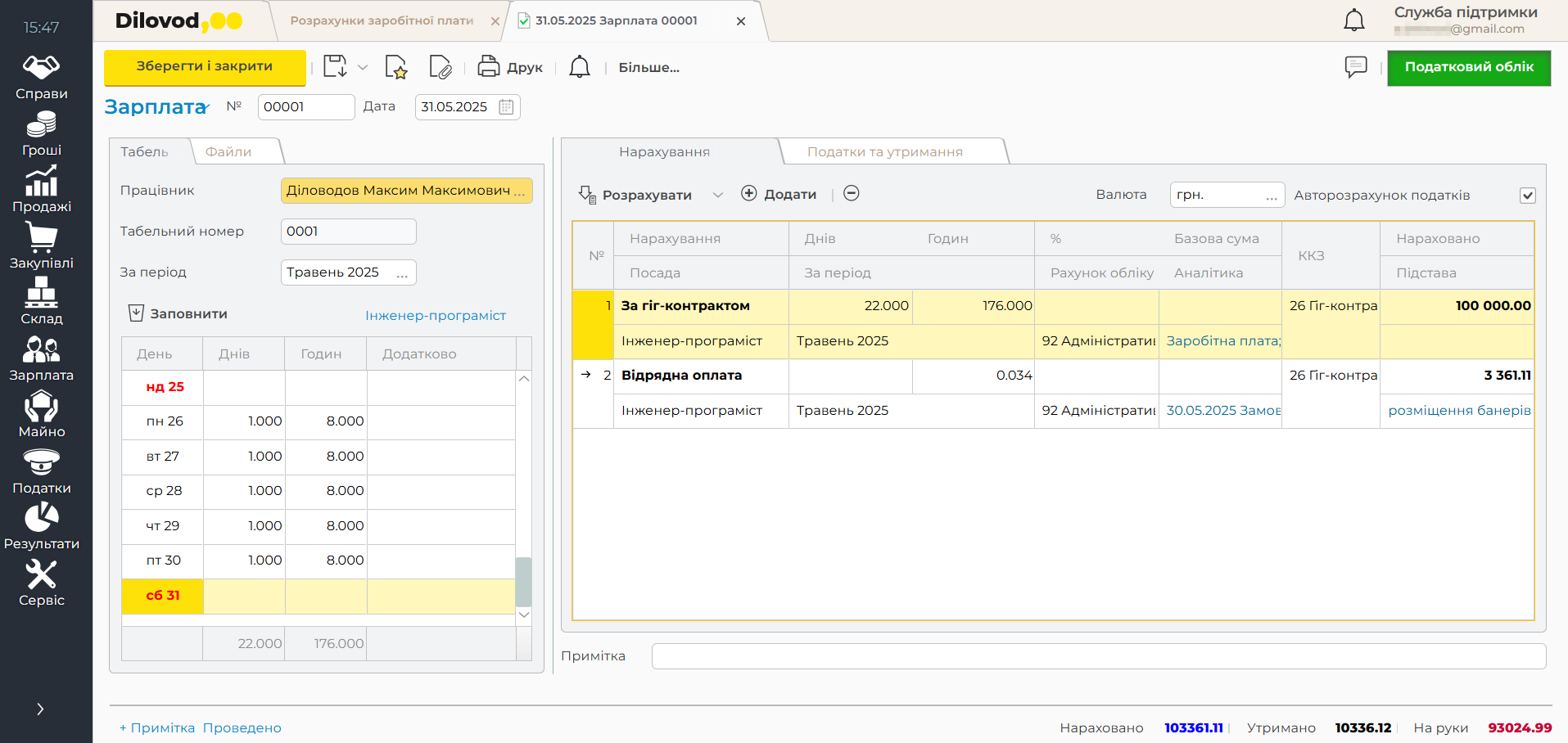The height and width of the screenshot is (743, 1568).
Task: Expand the save options dropdown arrow
Action: tap(363, 68)
